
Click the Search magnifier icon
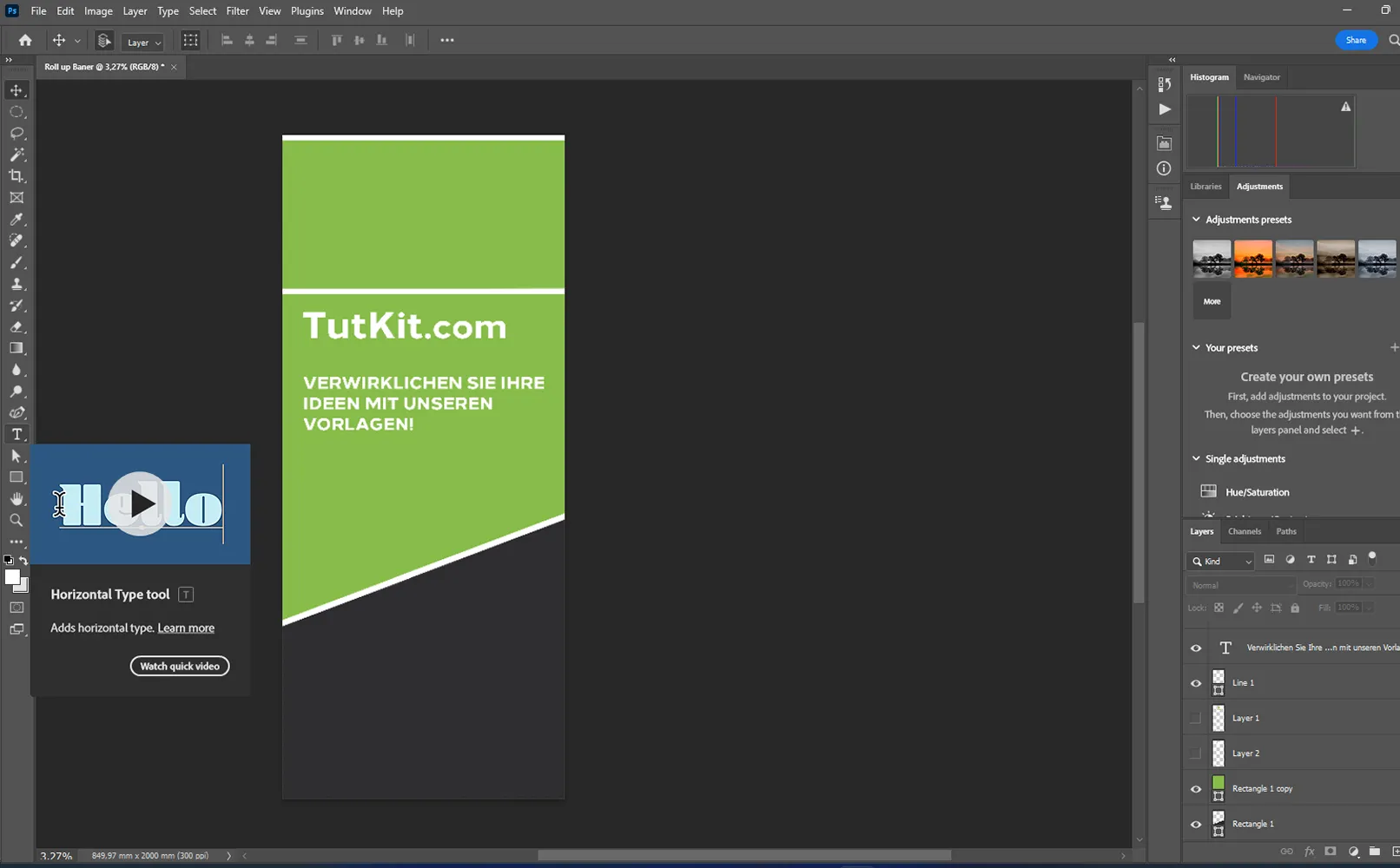pyautogui.click(x=1393, y=40)
